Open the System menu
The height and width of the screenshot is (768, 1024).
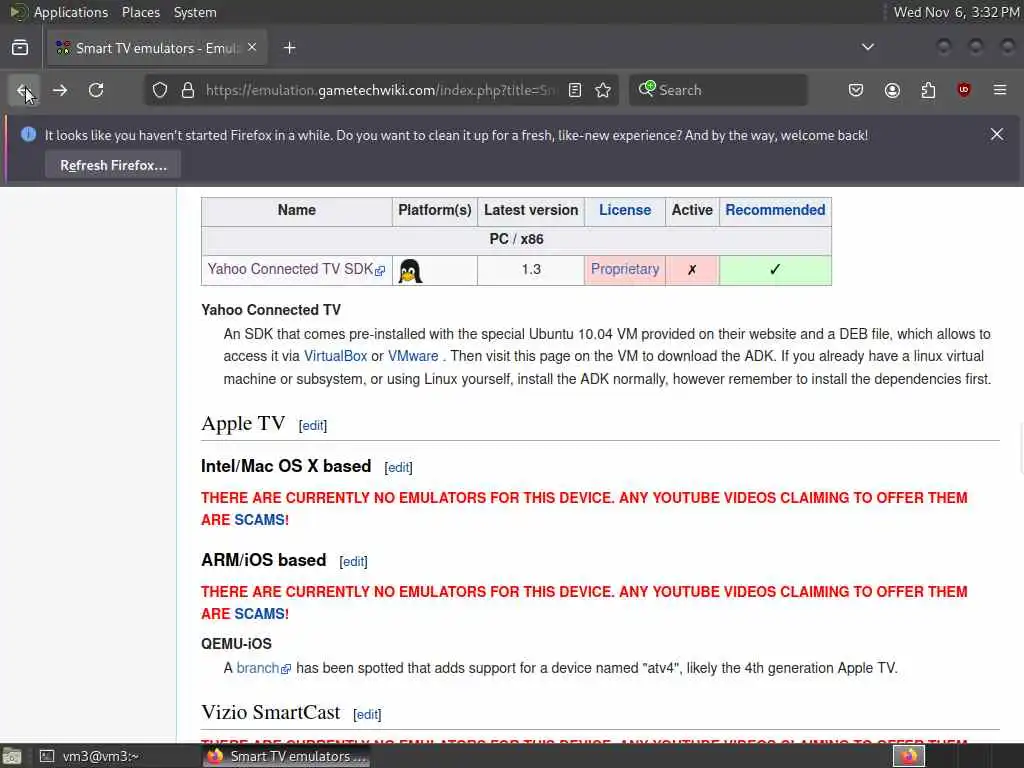coord(195,12)
